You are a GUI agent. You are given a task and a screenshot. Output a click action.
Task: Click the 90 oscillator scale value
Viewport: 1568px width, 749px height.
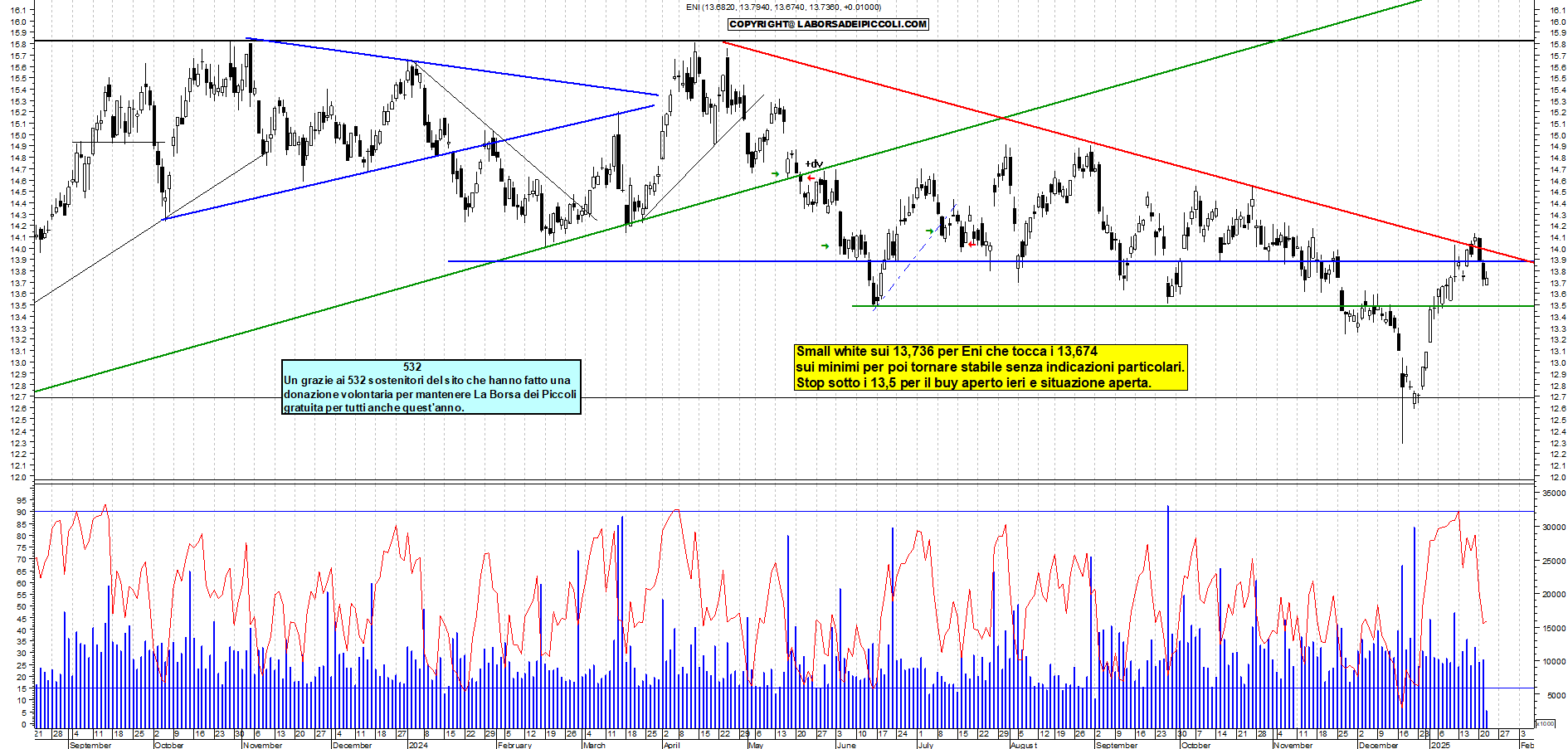pos(22,512)
